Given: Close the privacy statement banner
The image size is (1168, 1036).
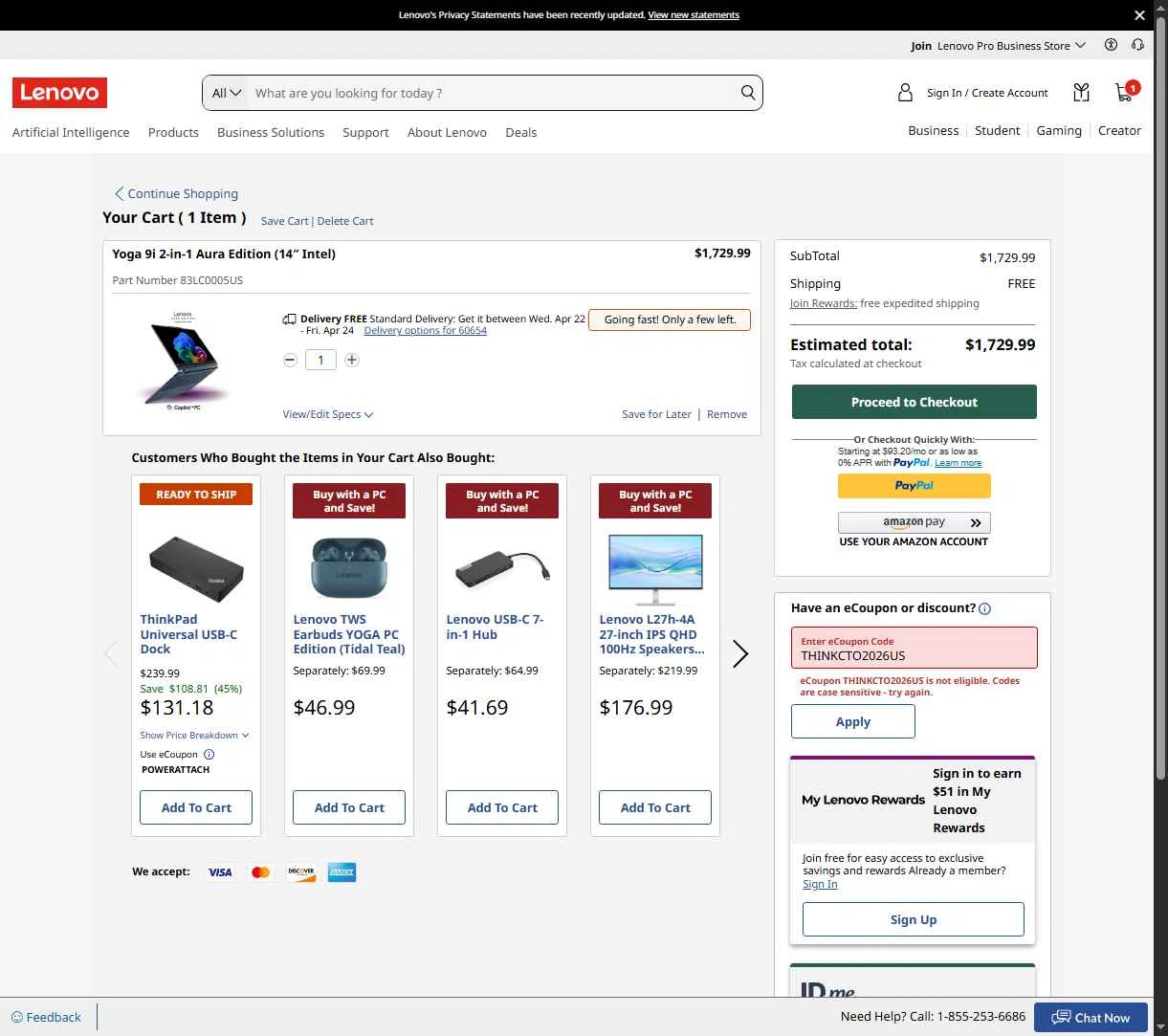Looking at the screenshot, I should tap(1139, 15).
